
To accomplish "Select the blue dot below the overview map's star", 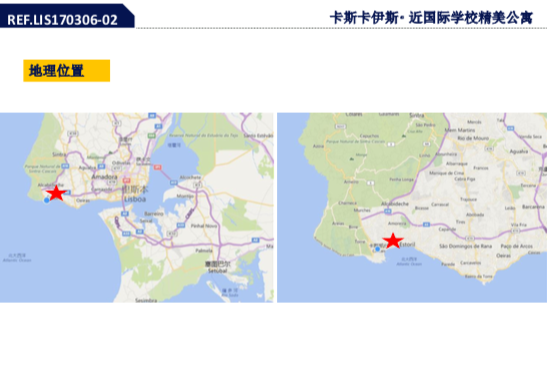I will pyautogui.click(x=47, y=200).
